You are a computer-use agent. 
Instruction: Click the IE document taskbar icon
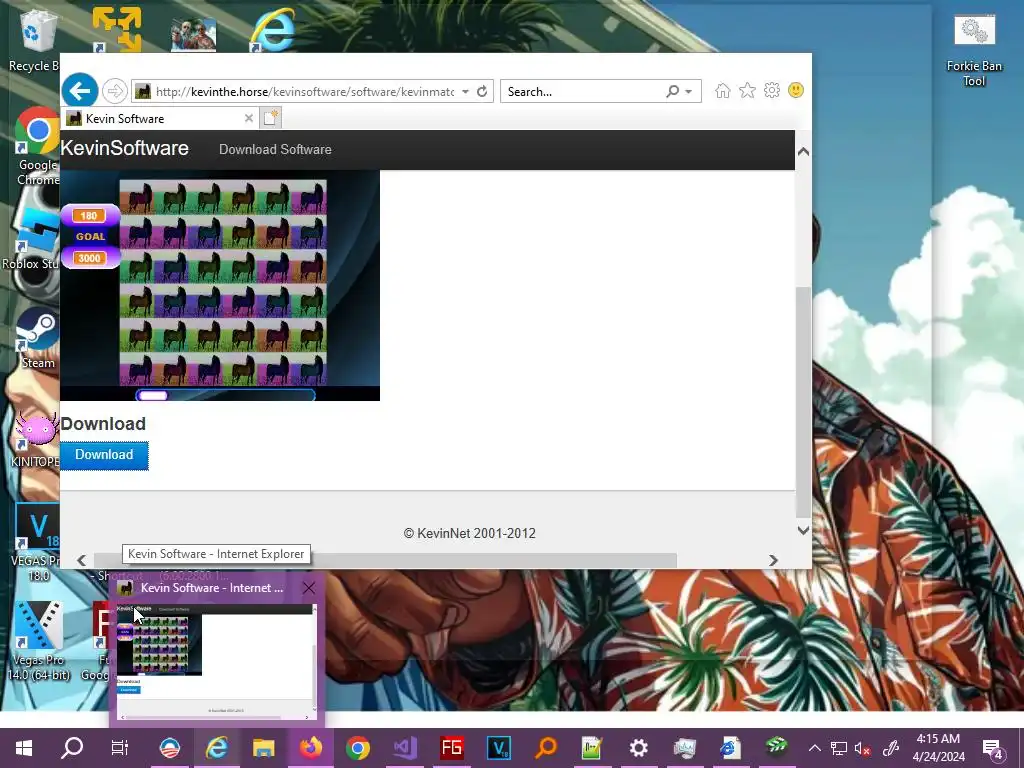(730, 748)
